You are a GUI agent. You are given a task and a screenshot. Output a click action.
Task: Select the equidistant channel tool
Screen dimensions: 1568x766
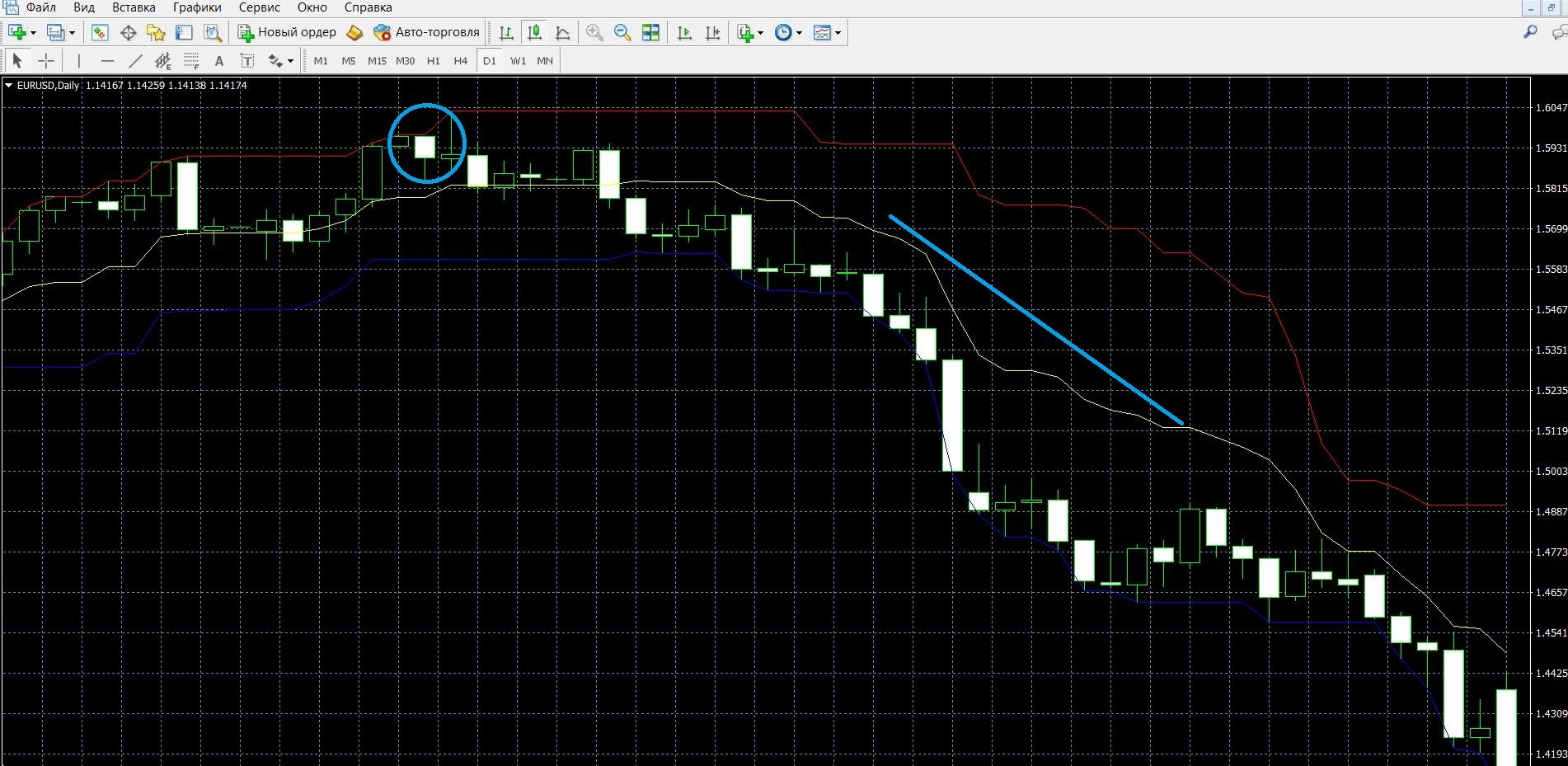pos(163,60)
